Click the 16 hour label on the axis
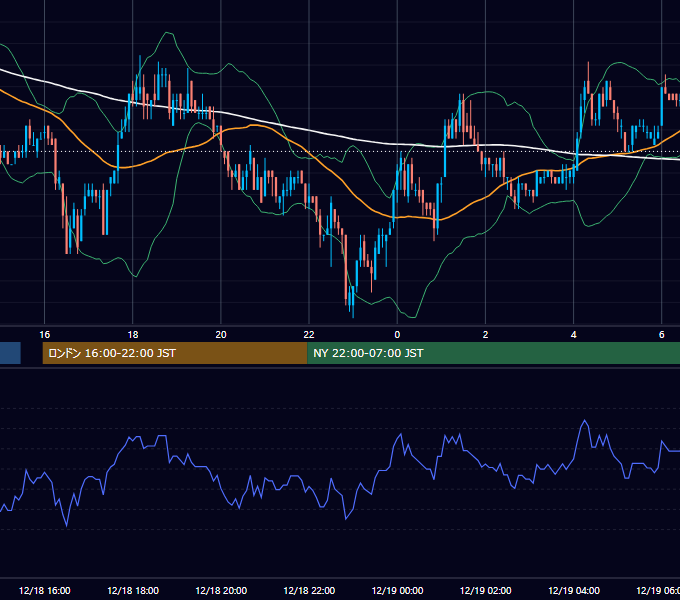This screenshot has width=680, height=600. (45, 335)
